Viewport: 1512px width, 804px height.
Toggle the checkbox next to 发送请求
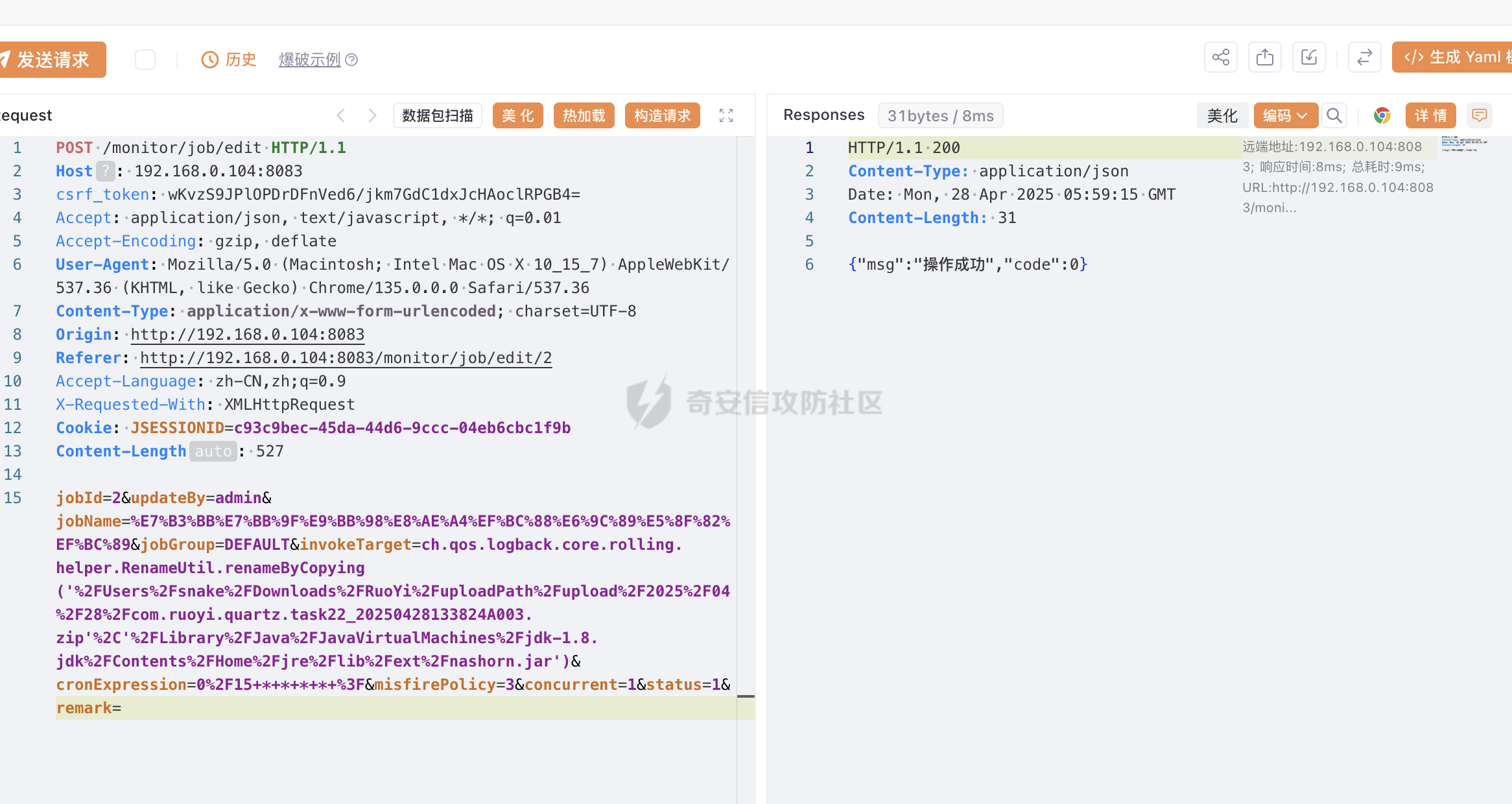pos(145,60)
